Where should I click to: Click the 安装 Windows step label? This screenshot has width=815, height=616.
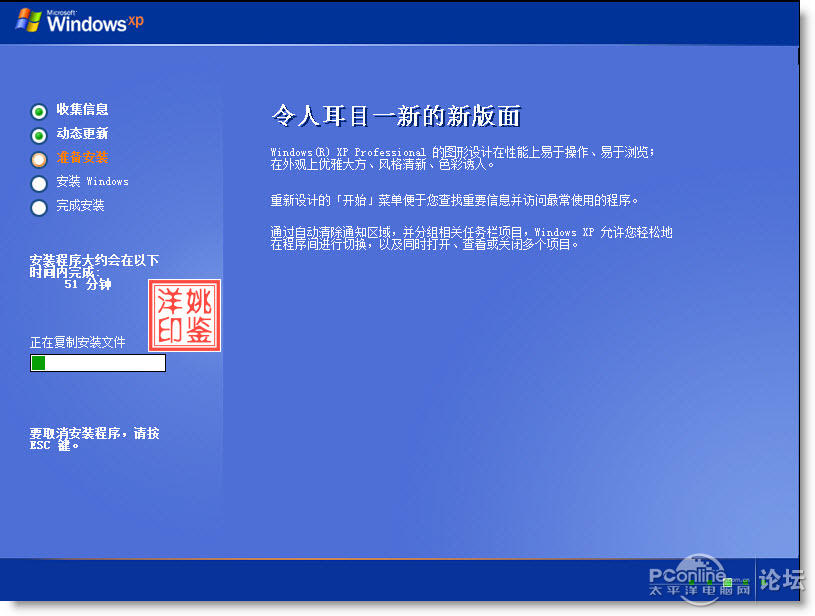[x=93, y=181]
